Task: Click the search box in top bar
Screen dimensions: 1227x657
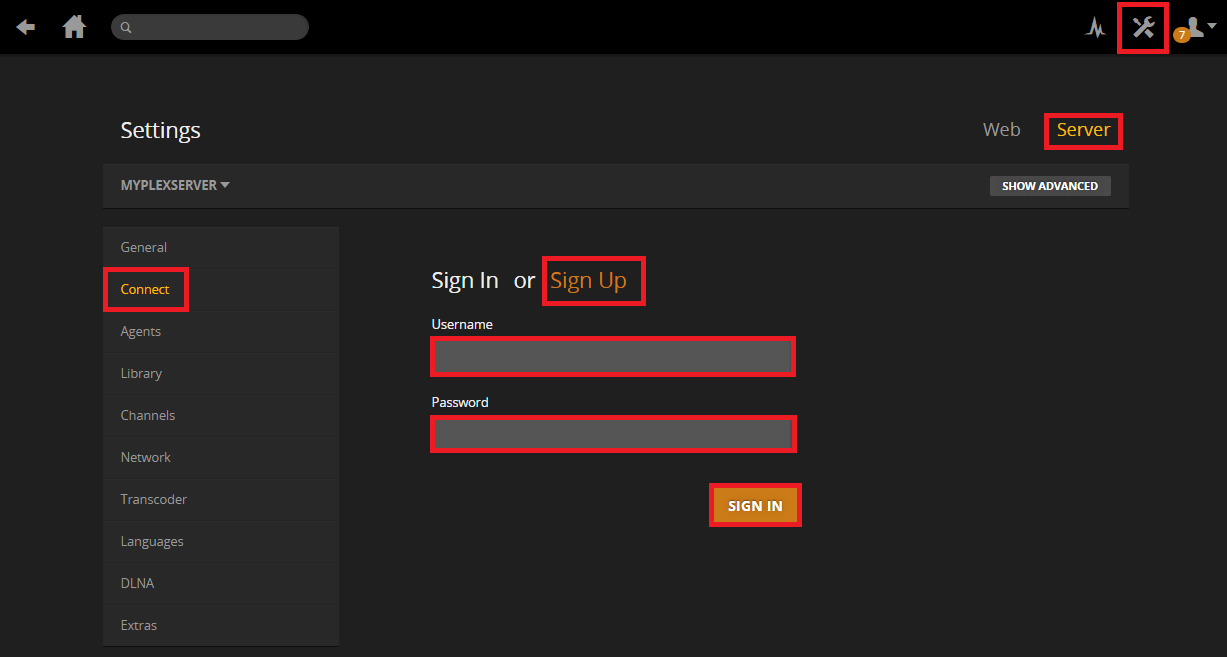Action: point(210,27)
